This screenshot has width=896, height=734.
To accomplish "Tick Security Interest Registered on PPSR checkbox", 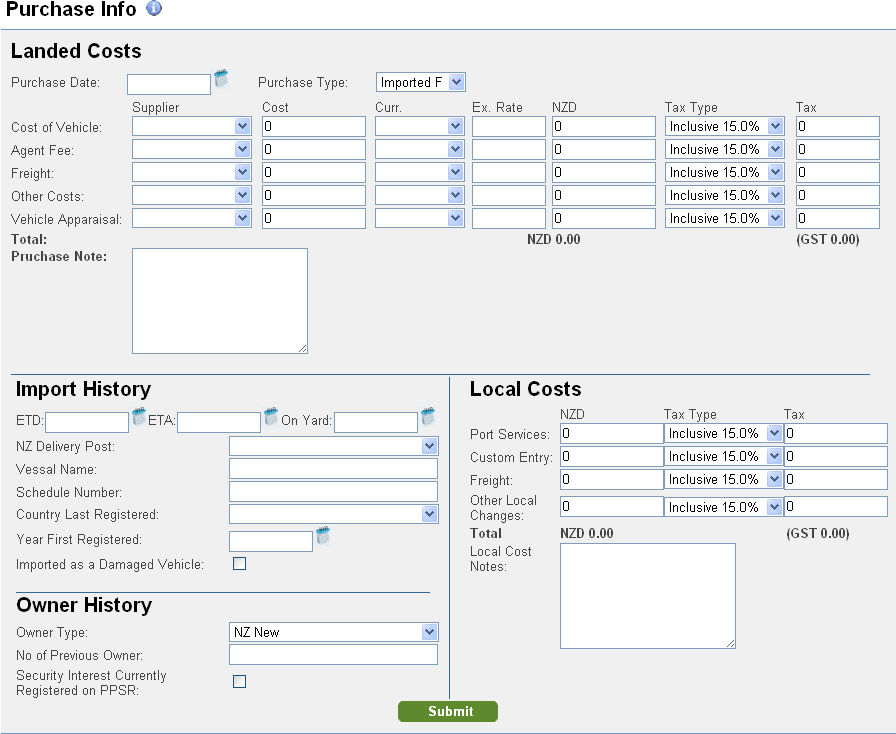I will click(x=239, y=682).
